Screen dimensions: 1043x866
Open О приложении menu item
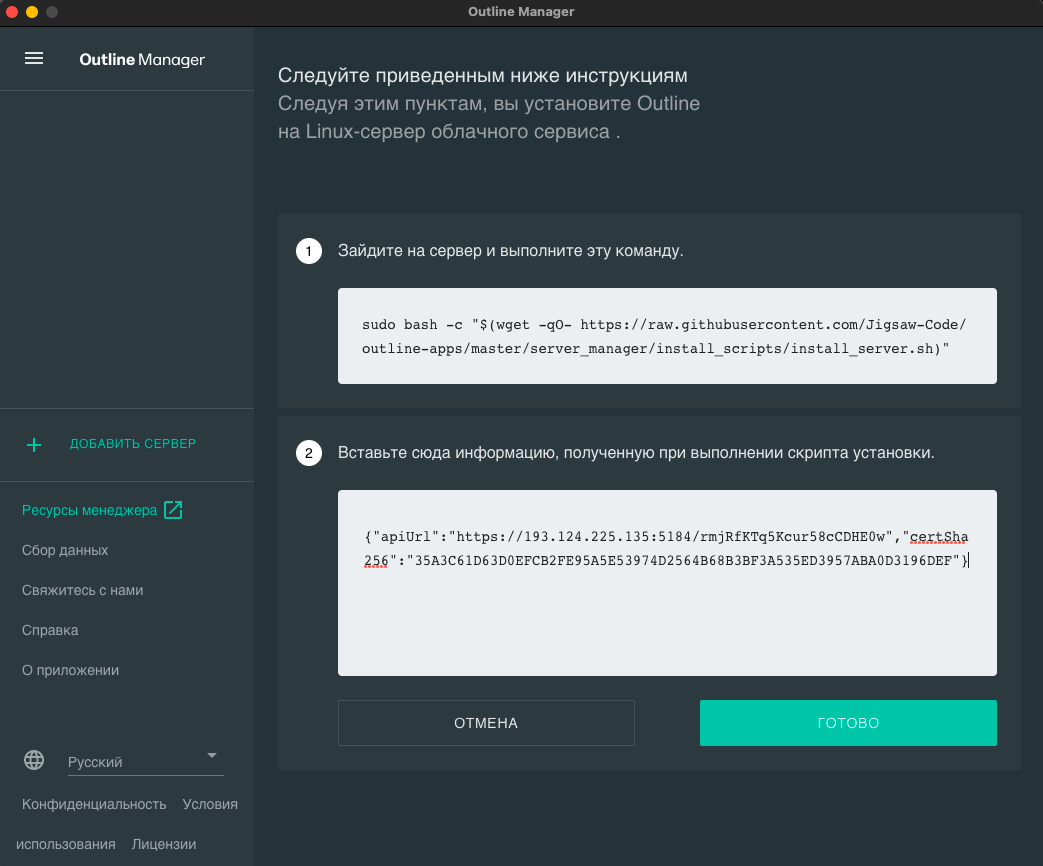tap(71, 670)
